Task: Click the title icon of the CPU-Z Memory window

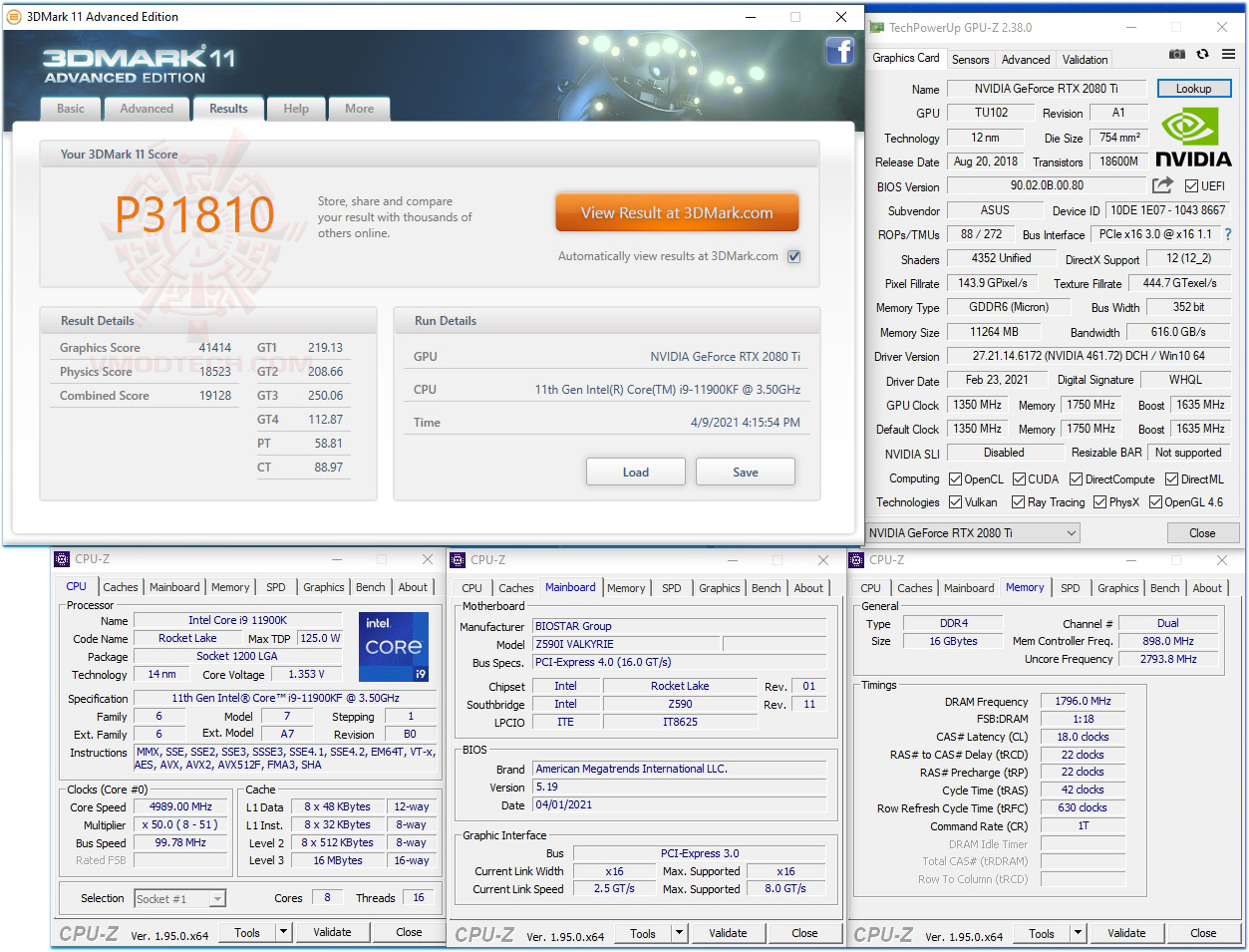Action: [856, 560]
